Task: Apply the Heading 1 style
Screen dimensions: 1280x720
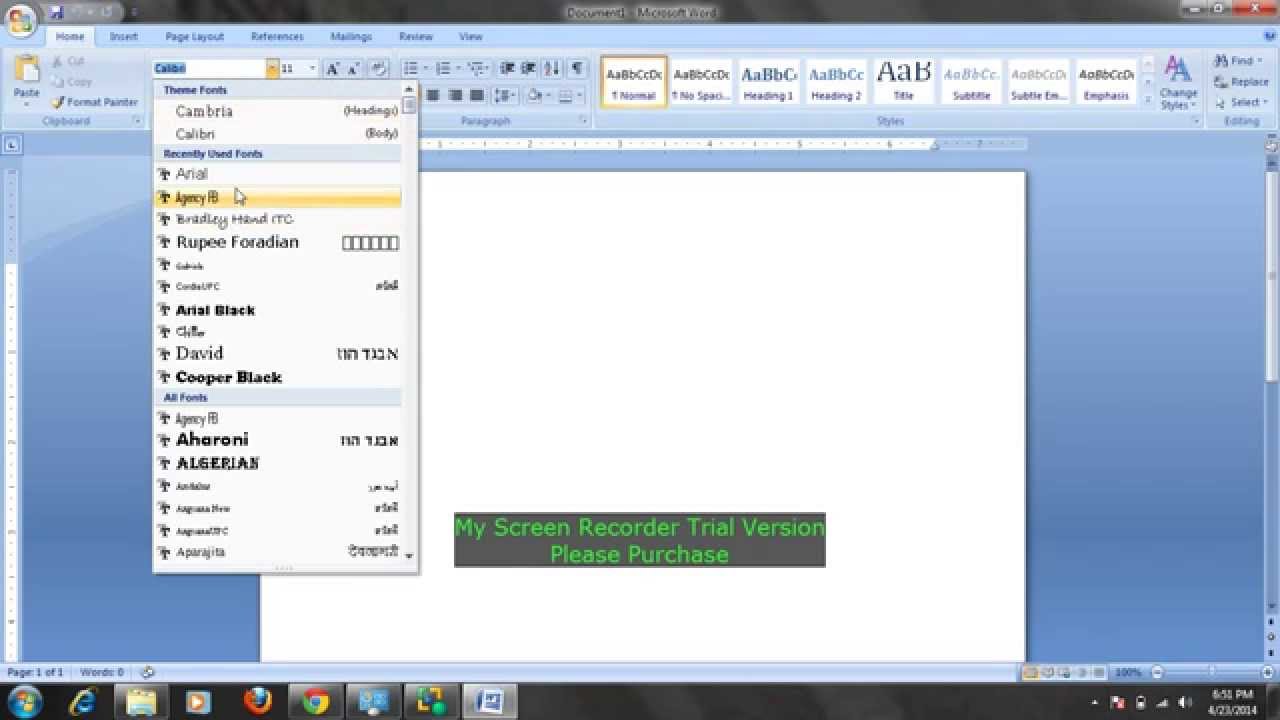Action: pyautogui.click(x=768, y=82)
